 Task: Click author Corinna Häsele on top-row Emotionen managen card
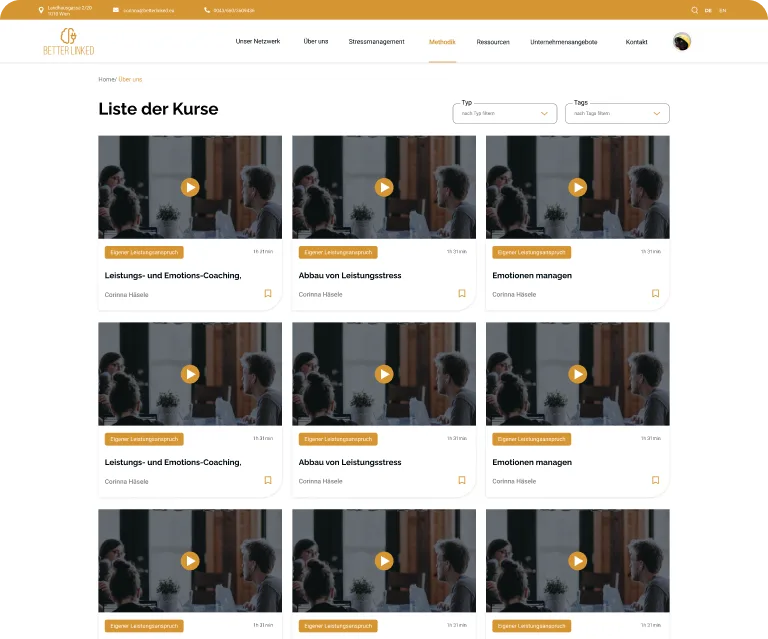click(x=514, y=294)
